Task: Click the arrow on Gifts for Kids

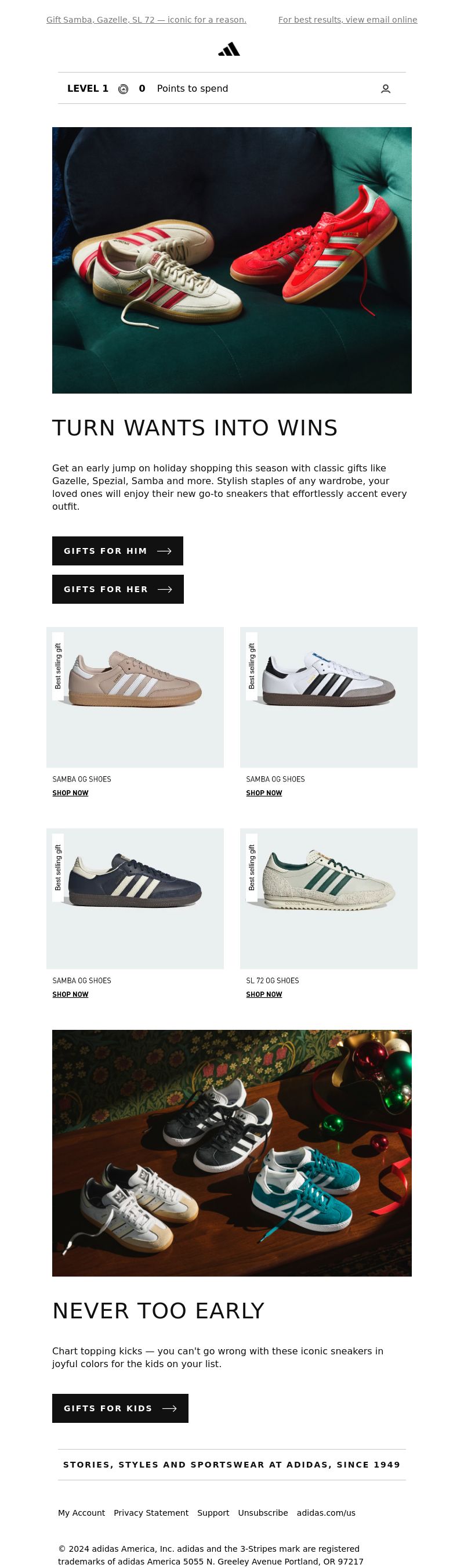Action: (x=170, y=1408)
